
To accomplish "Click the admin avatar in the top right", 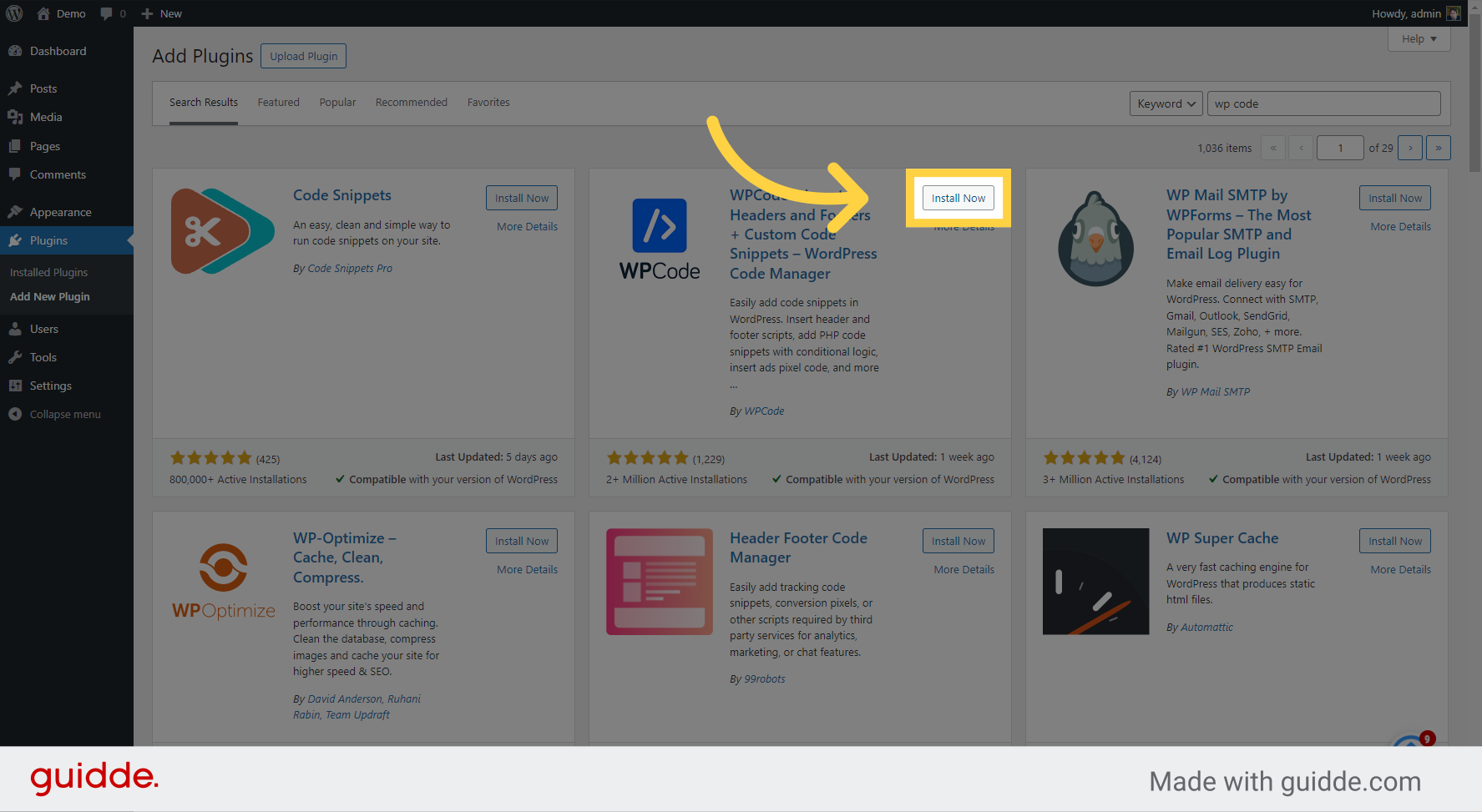I will pos(1453,13).
